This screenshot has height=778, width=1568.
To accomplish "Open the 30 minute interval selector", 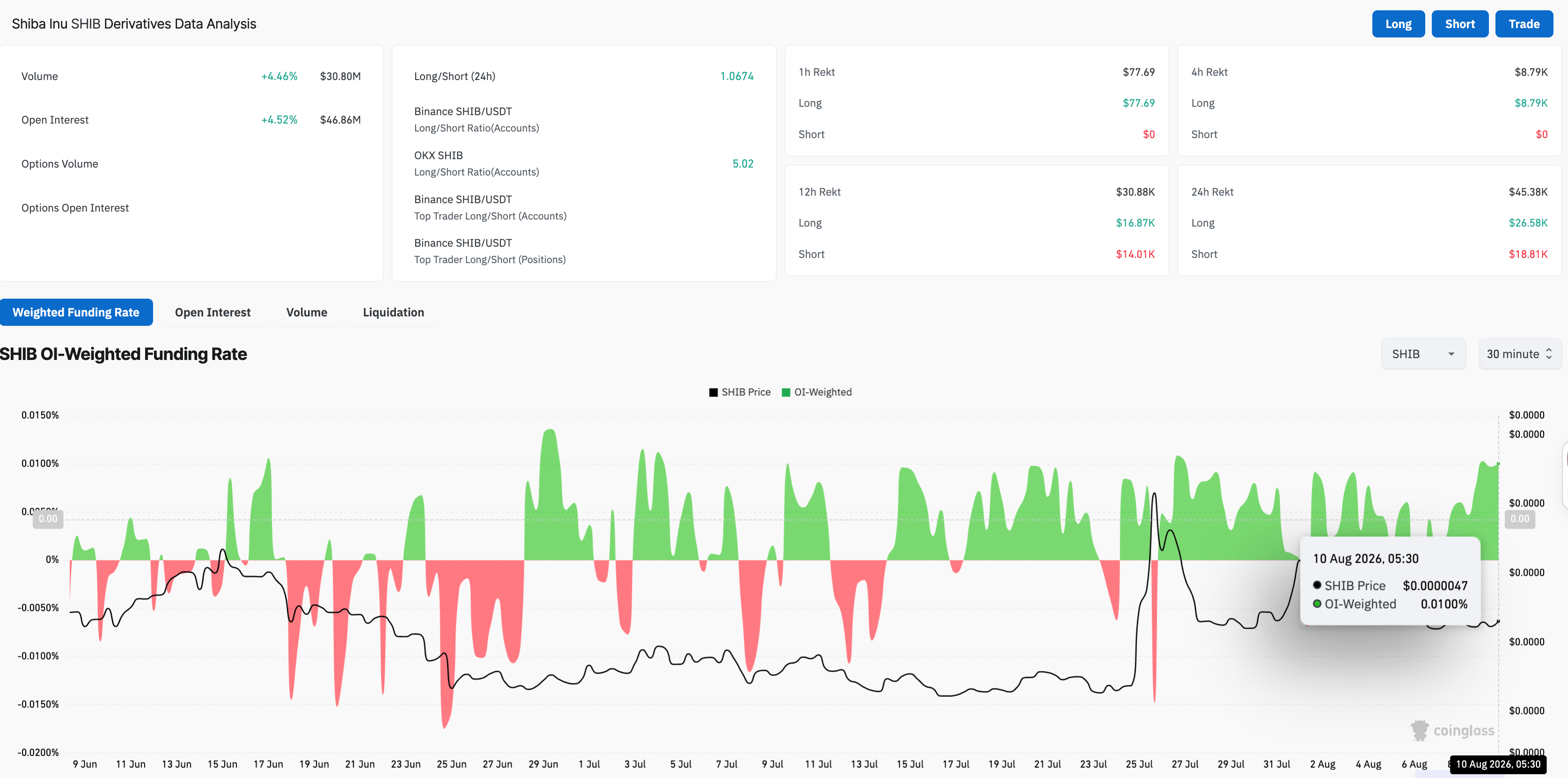I will [1520, 354].
